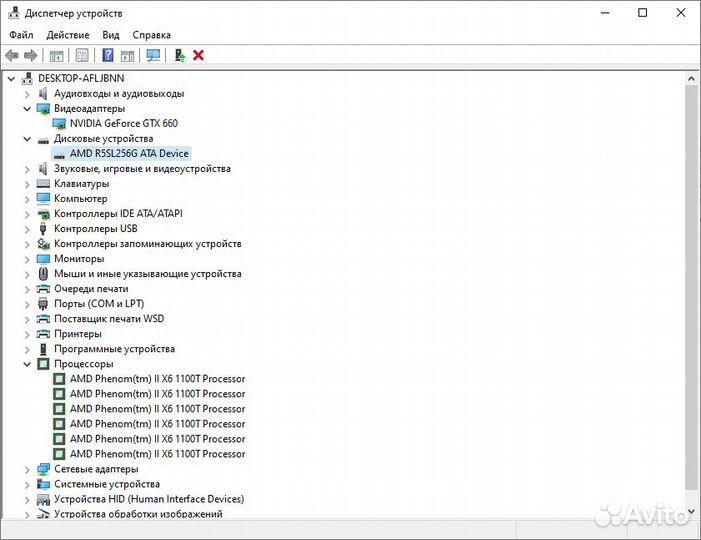The width and height of the screenshot is (701, 540).
Task: Select the Компьютер category
Action: (x=80, y=198)
